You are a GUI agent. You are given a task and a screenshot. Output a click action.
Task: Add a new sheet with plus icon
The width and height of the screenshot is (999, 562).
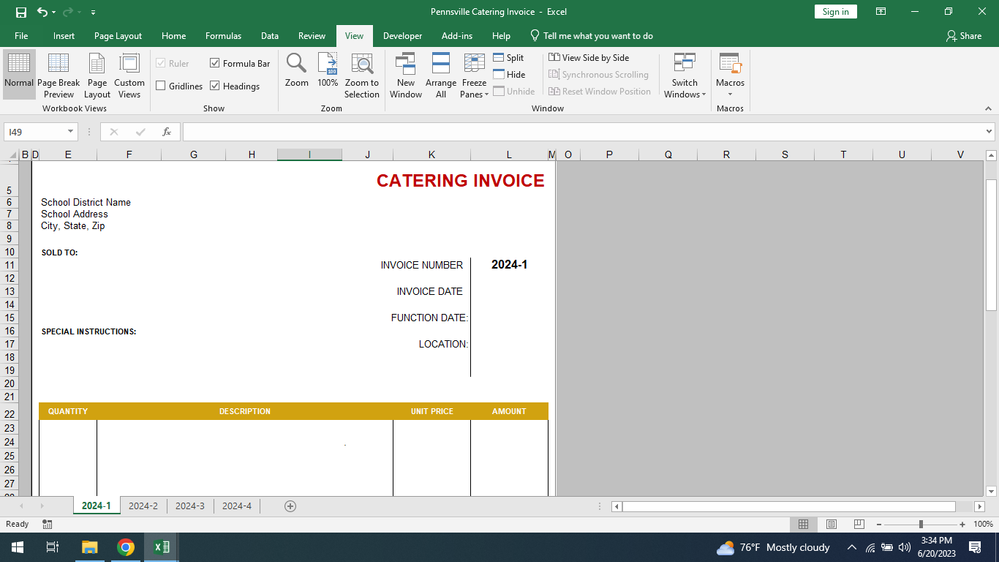(290, 506)
